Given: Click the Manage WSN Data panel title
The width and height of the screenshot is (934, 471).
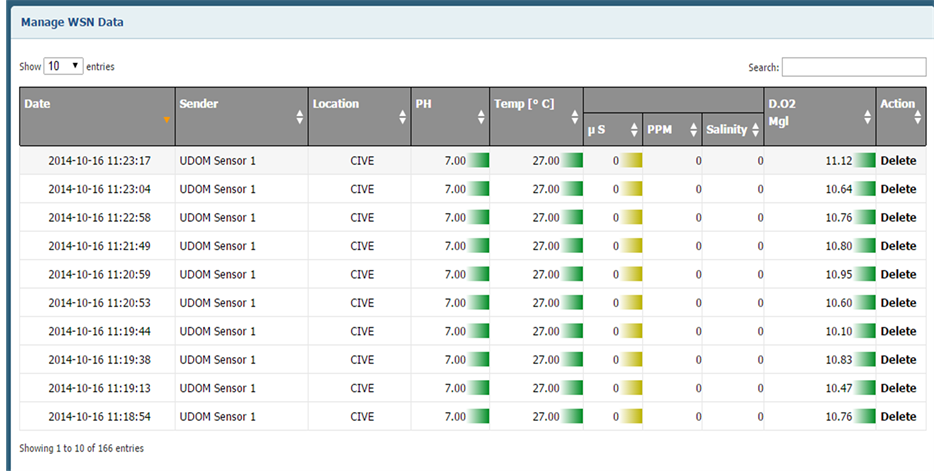Looking at the screenshot, I should [73, 21].
